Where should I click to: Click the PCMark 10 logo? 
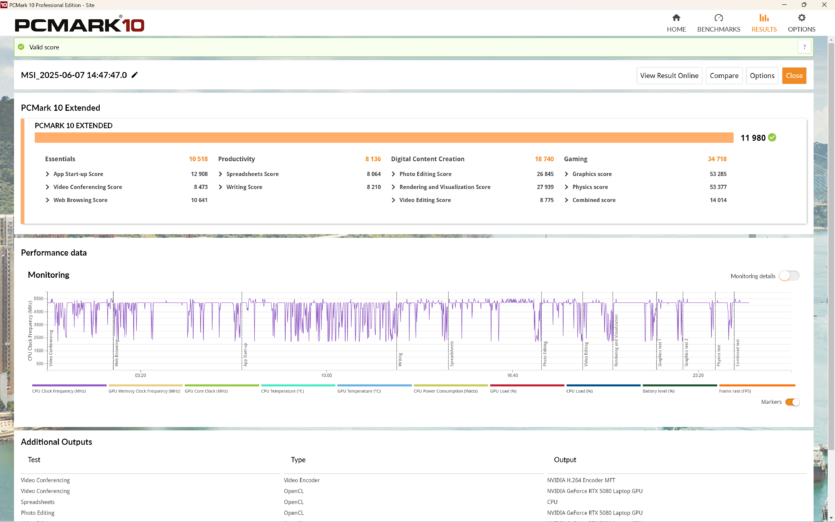pos(79,25)
